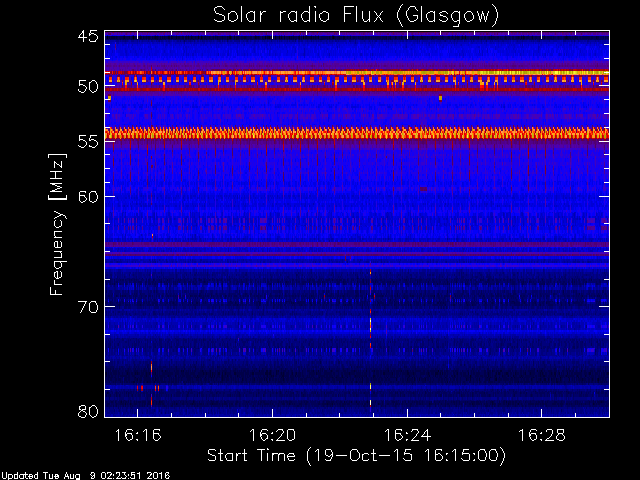Click the 55 frequency tick label
Screen dimensions: 640x480
pos(88,142)
